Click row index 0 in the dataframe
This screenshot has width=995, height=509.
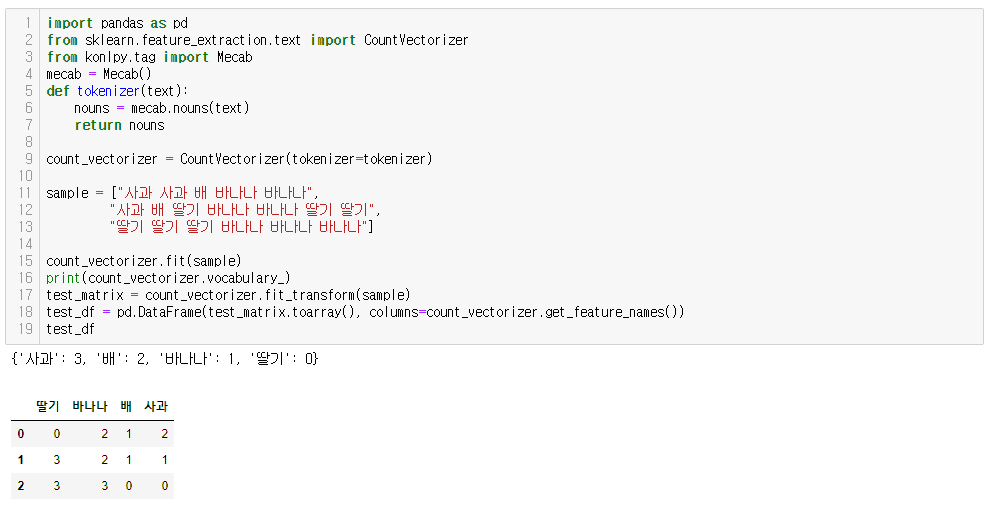pyautogui.click(x=19, y=434)
